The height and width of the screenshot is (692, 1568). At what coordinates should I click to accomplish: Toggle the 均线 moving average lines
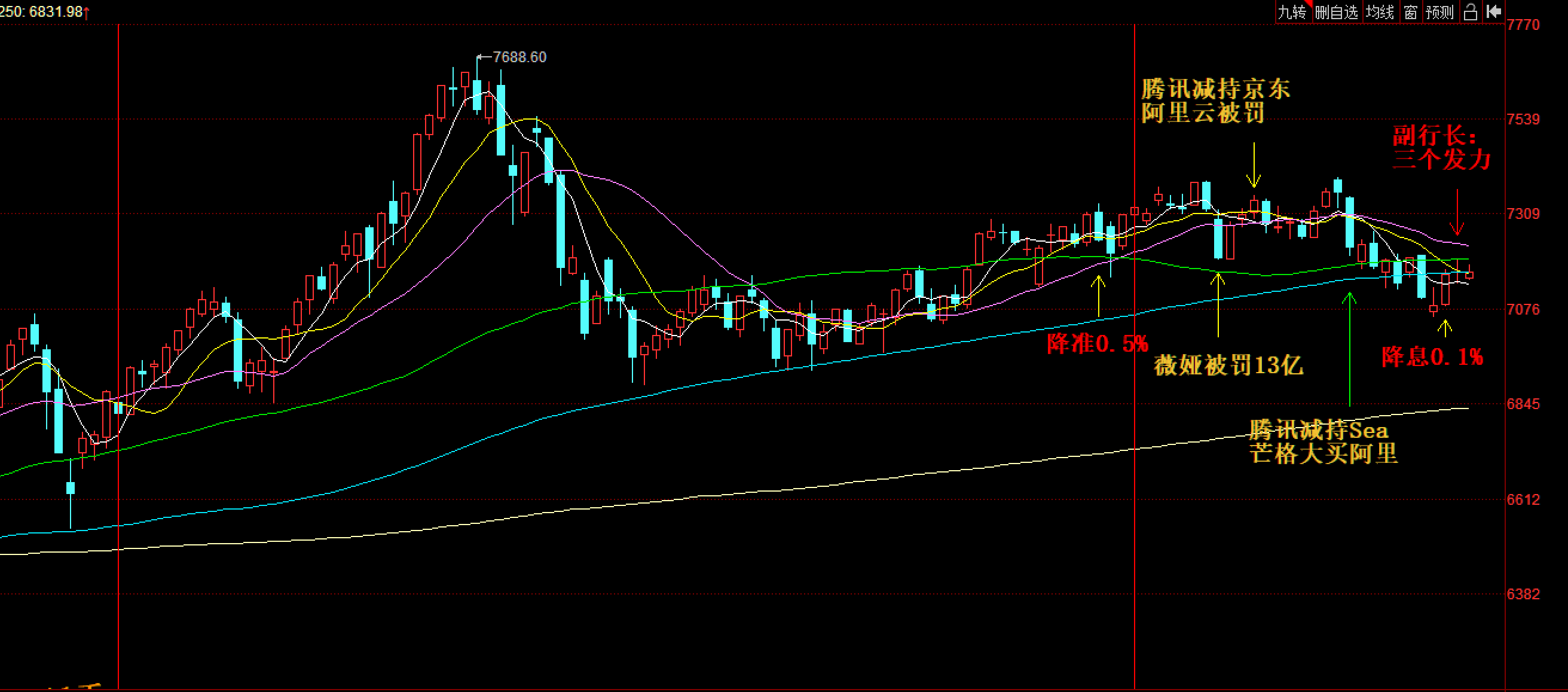tap(1380, 11)
